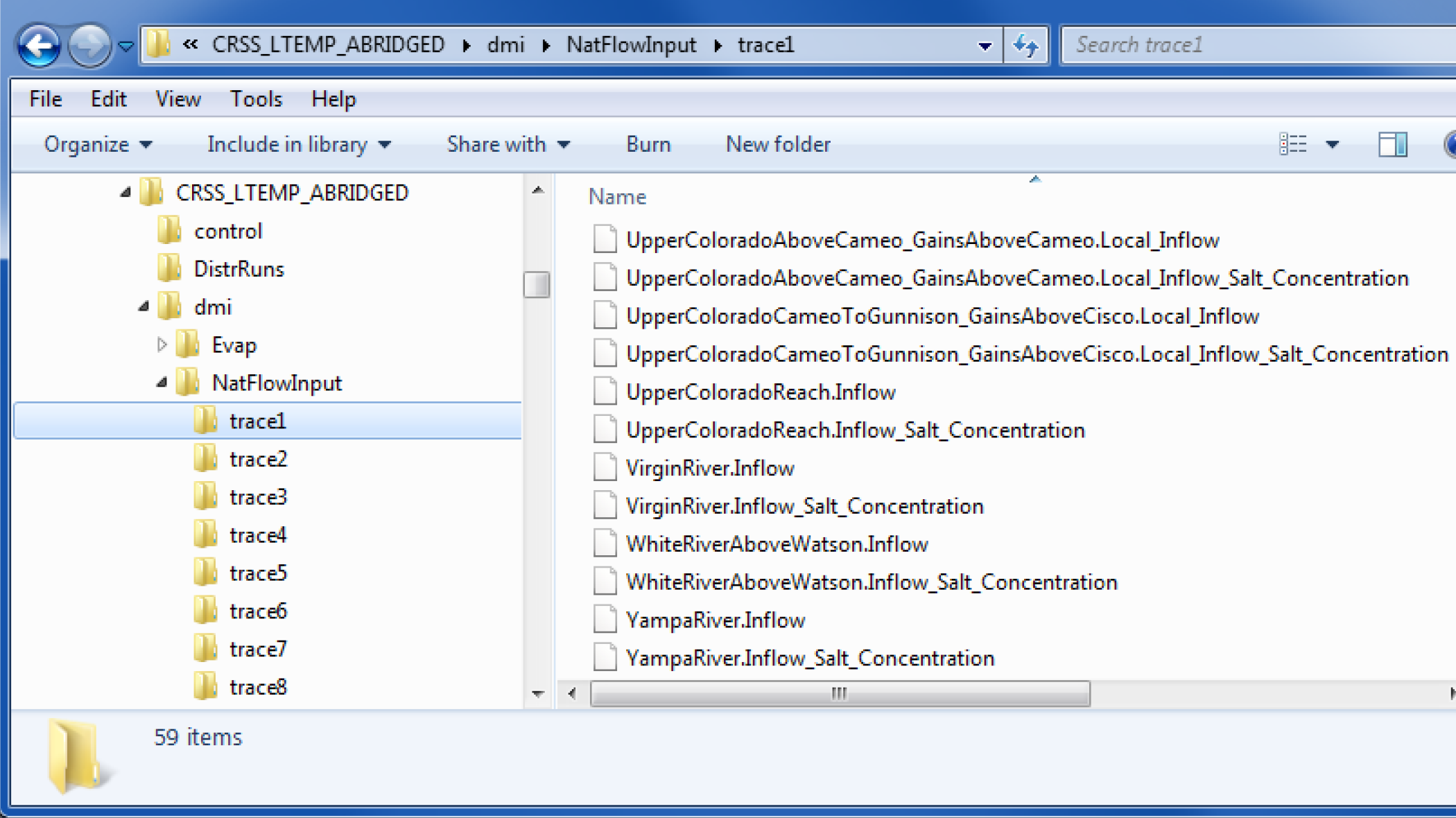Open the View menu
Image resolution: width=1456 pixels, height=818 pixels.
point(177,99)
